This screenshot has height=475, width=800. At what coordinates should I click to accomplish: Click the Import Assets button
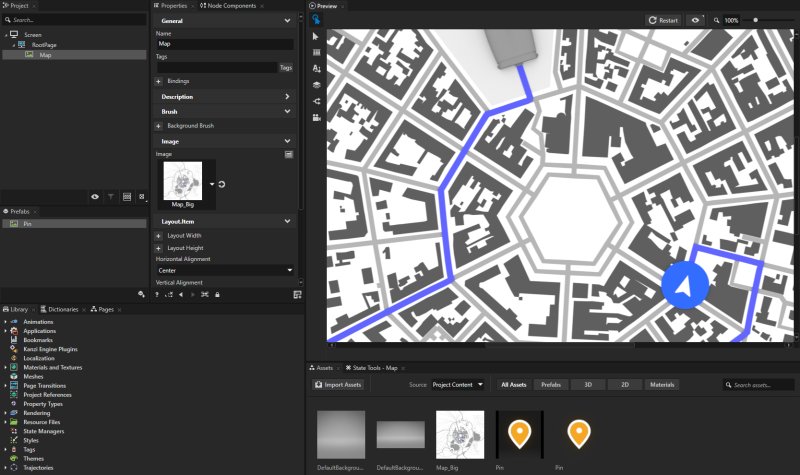click(339, 384)
